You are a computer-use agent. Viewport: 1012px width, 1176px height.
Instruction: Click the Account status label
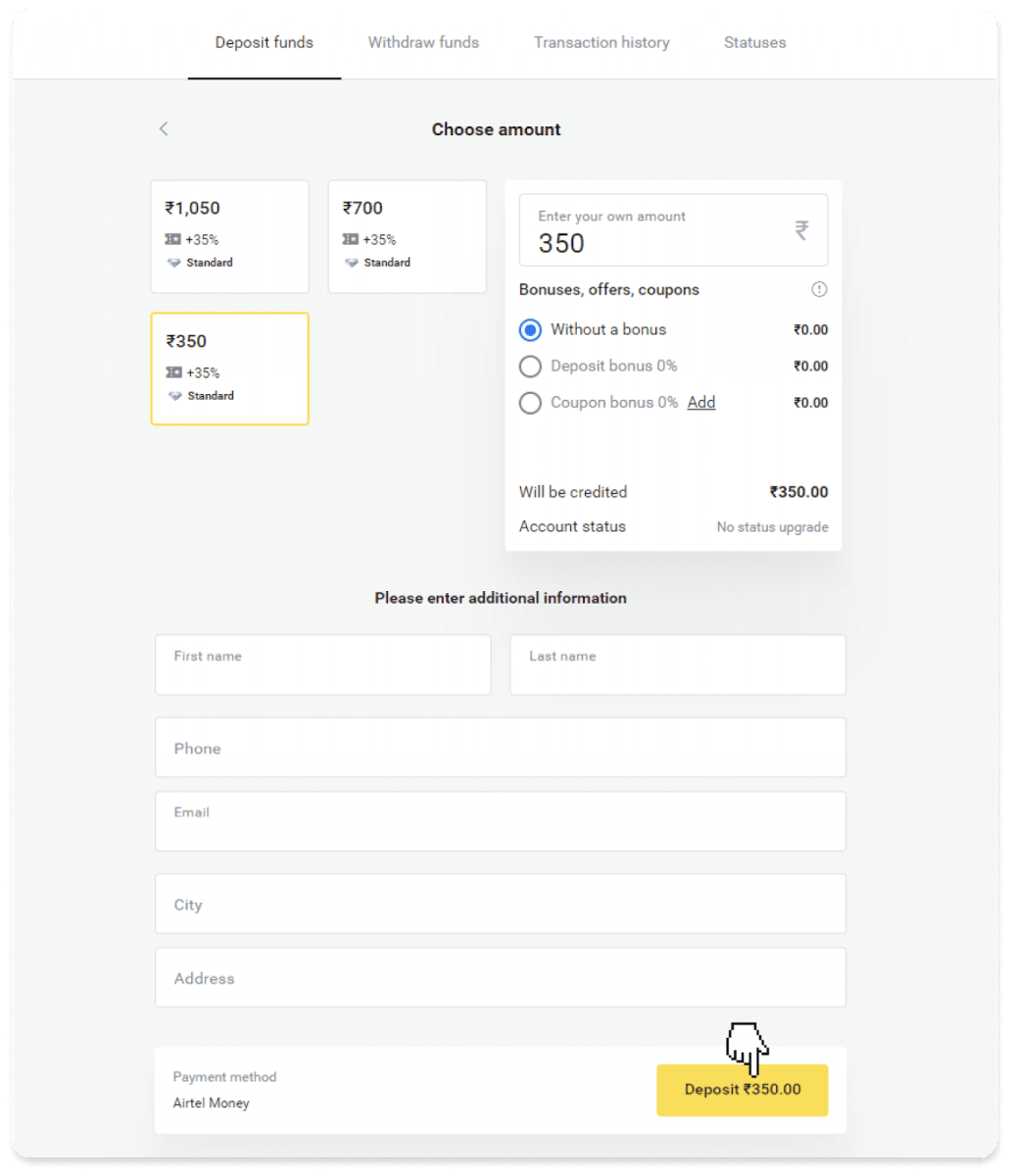tap(572, 526)
